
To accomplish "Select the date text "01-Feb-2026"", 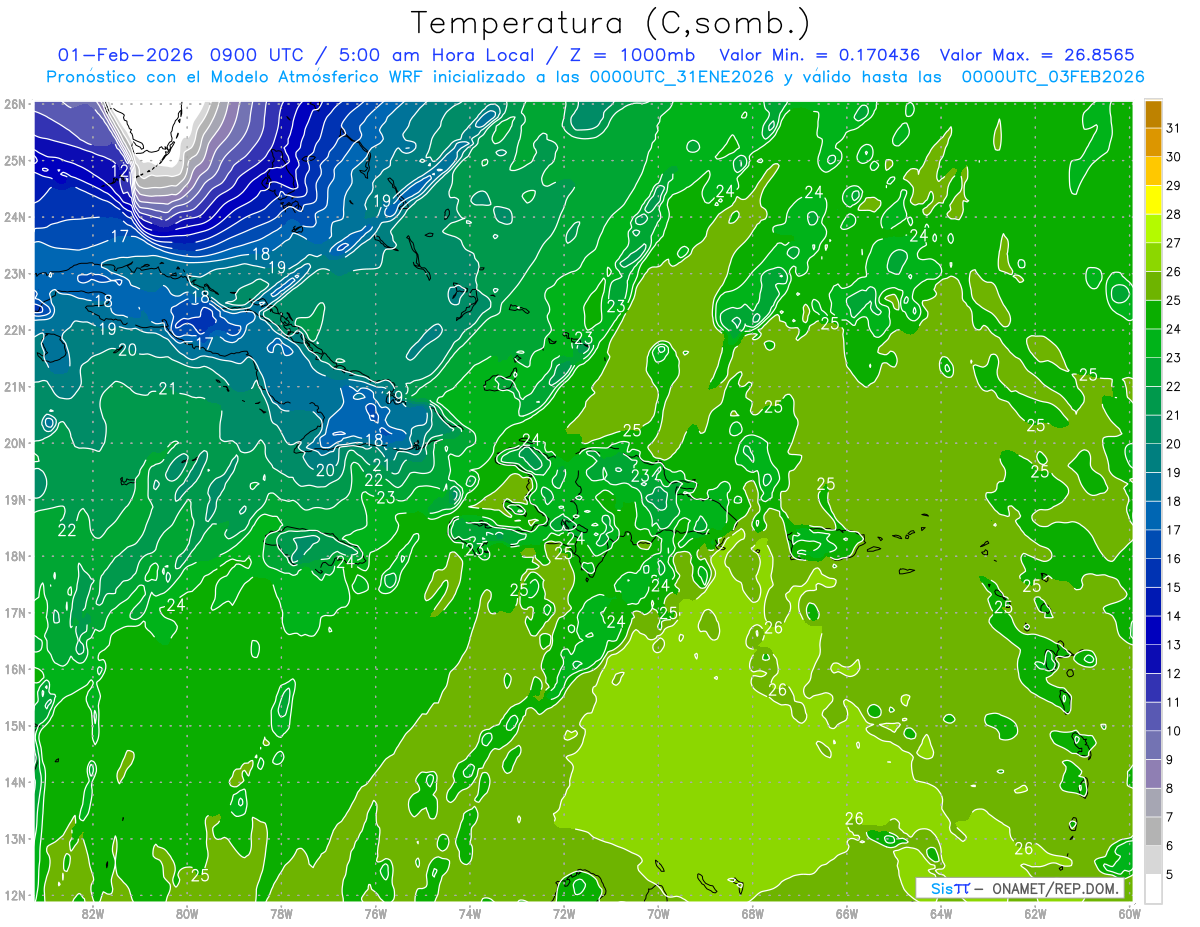I will coord(125,55).
